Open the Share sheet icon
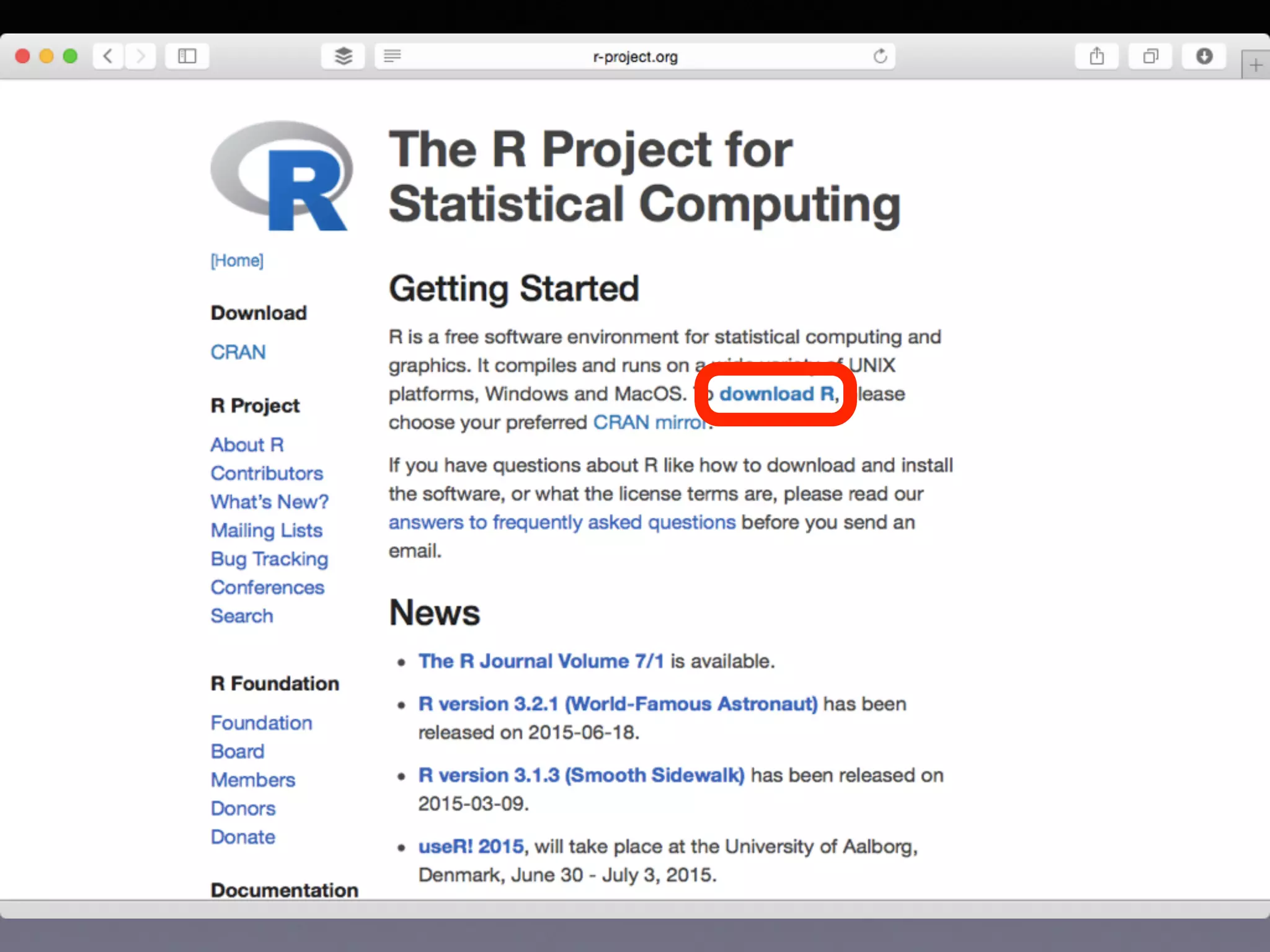The height and width of the screenshot is (952, 1270). [1096, 56]
